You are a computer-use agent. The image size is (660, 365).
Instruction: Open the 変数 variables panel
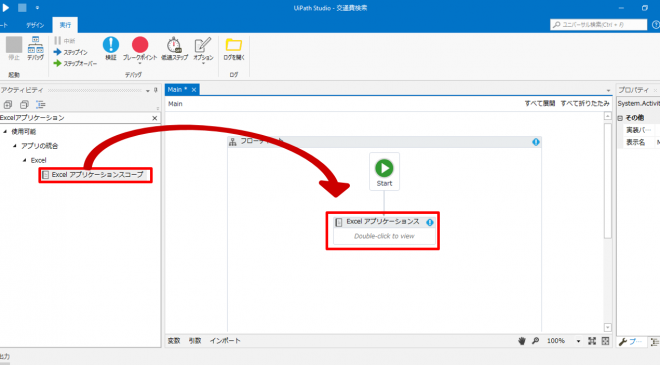coord(174,341)
